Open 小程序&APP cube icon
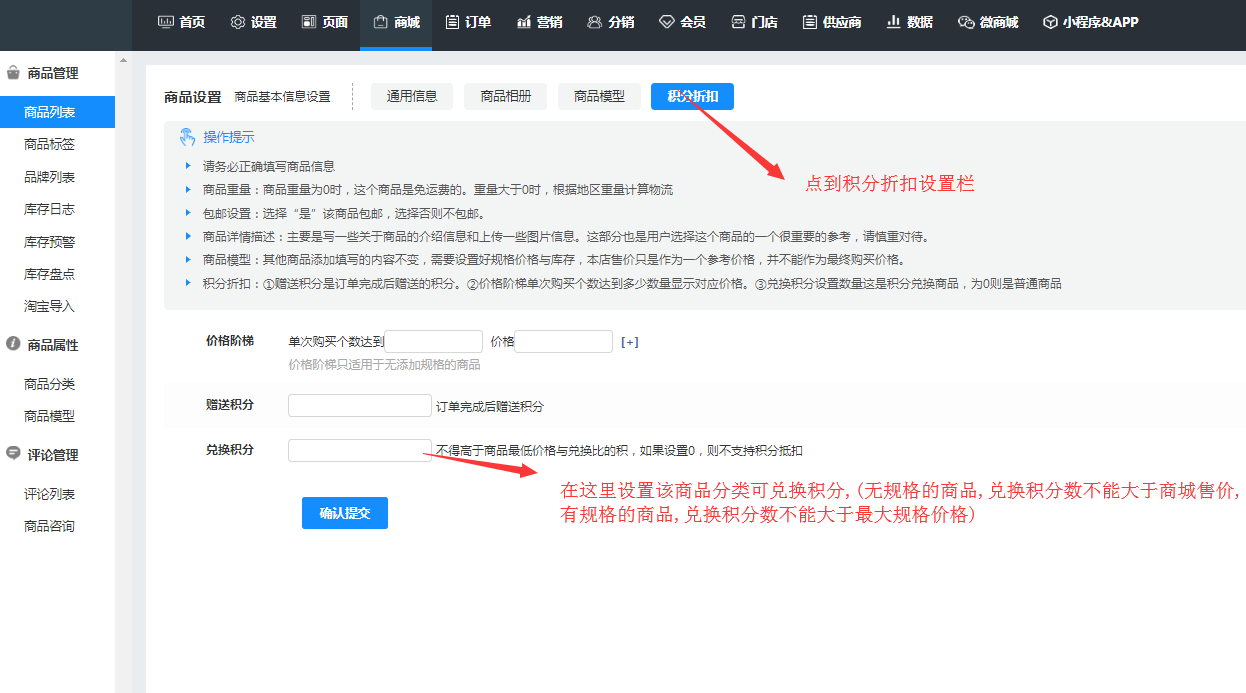The height and width of the screenshot is (693, 1246). click(x=1050, y=22)
